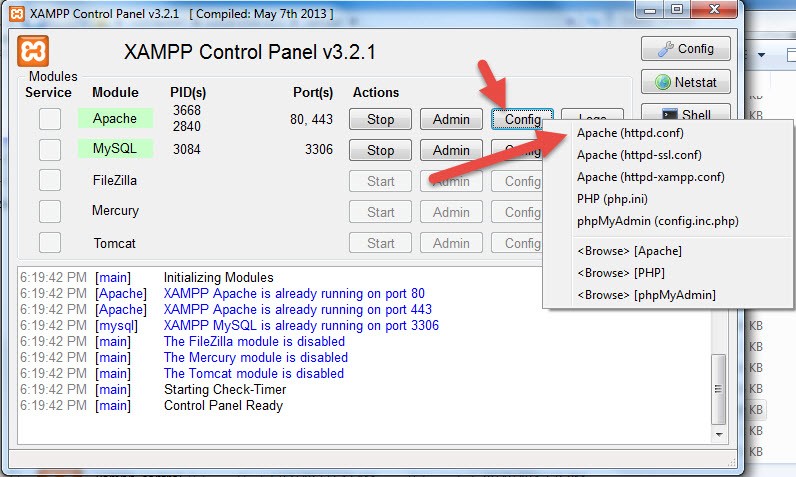796x477 pixels.
Task: Choose <Browse> [PHP] in the menu
Action: (x=621, y=273)
